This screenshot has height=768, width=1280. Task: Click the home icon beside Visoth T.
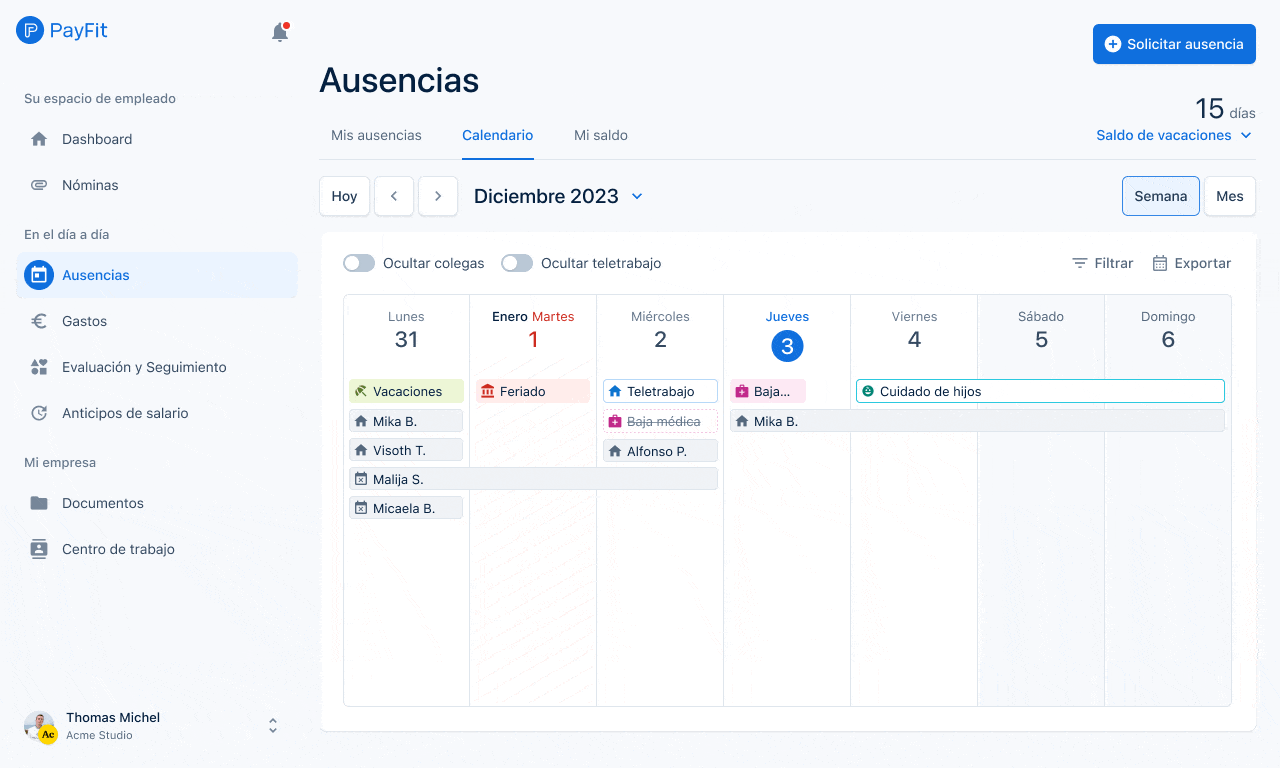pos(361,450)
